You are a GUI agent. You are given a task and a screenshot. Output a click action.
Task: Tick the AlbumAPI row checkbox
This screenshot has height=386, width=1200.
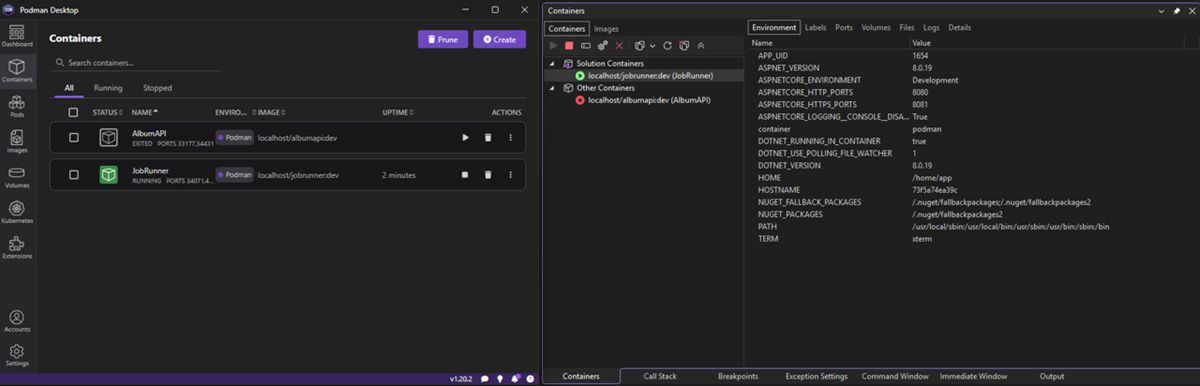(x=73, y=137)
